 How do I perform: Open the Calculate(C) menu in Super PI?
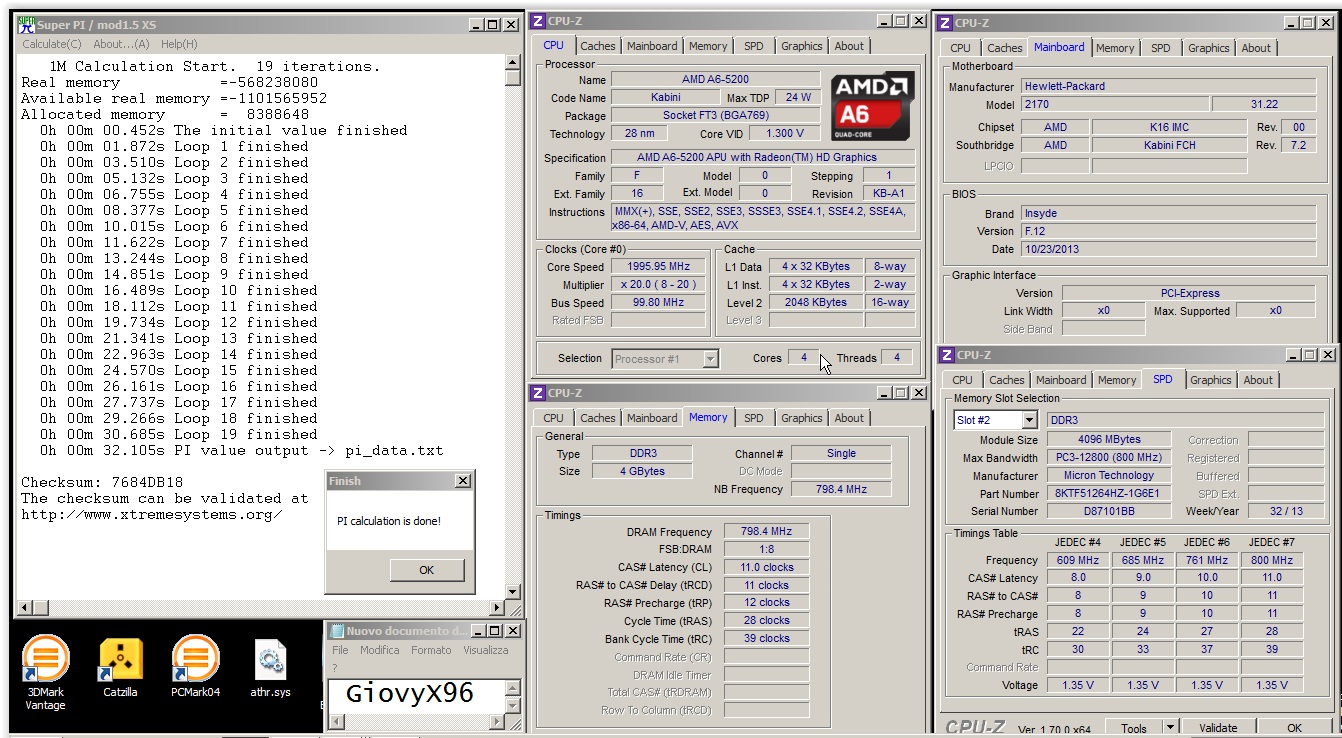click(x=52, y=44)
